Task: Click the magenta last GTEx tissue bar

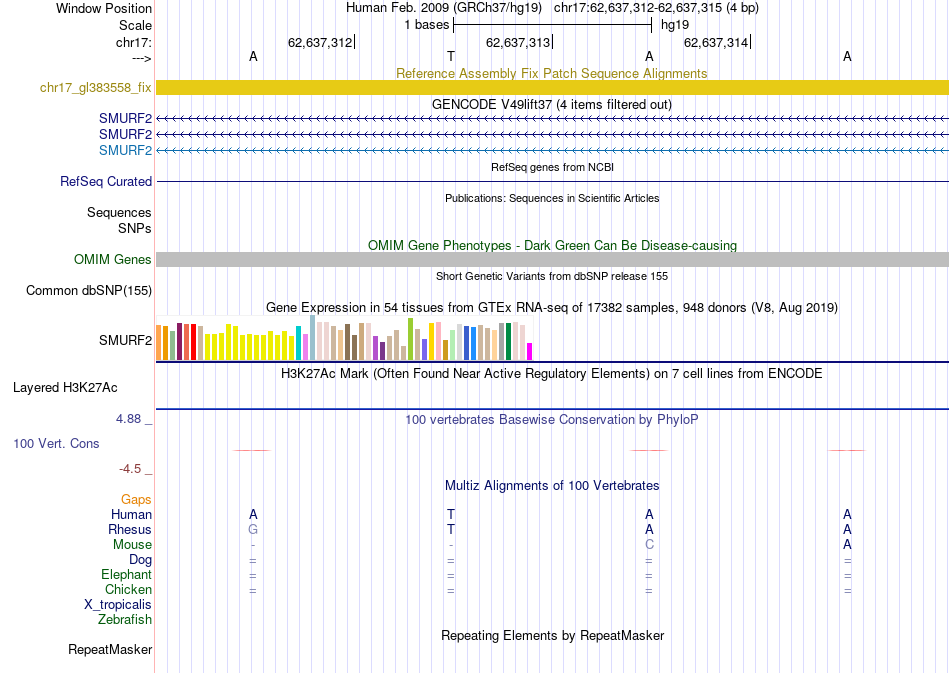Action: [x=530, y=351]
